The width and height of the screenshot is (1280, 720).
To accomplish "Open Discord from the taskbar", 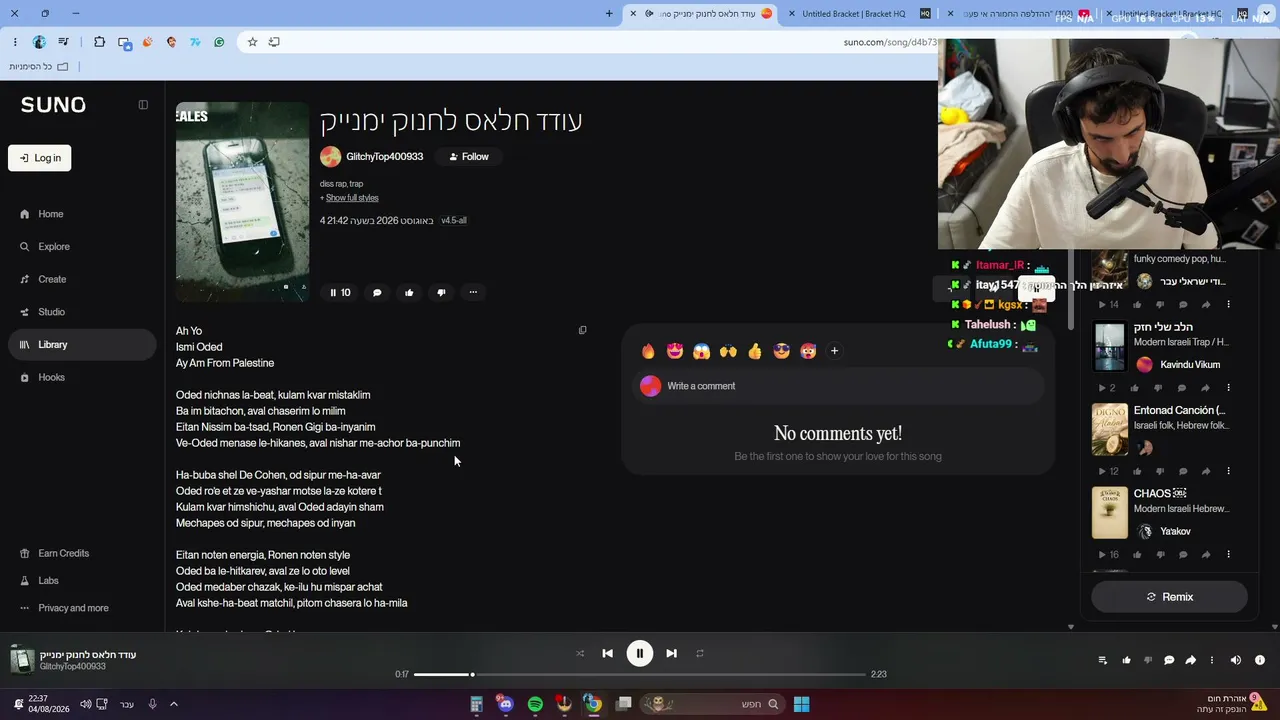I will (x=506, y=704).
